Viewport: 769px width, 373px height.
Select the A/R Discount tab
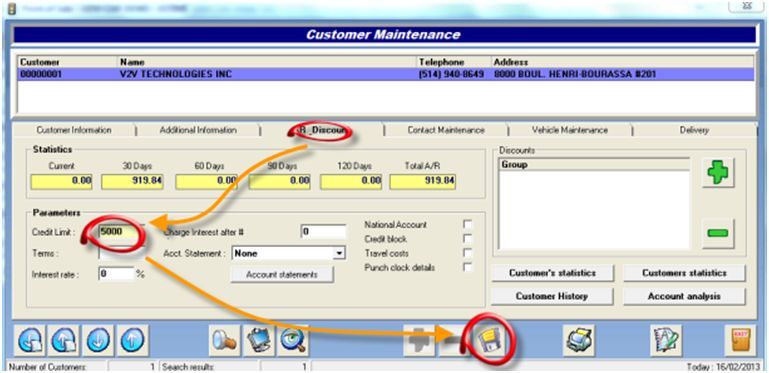pyautogui.click(x=321, y=130)
